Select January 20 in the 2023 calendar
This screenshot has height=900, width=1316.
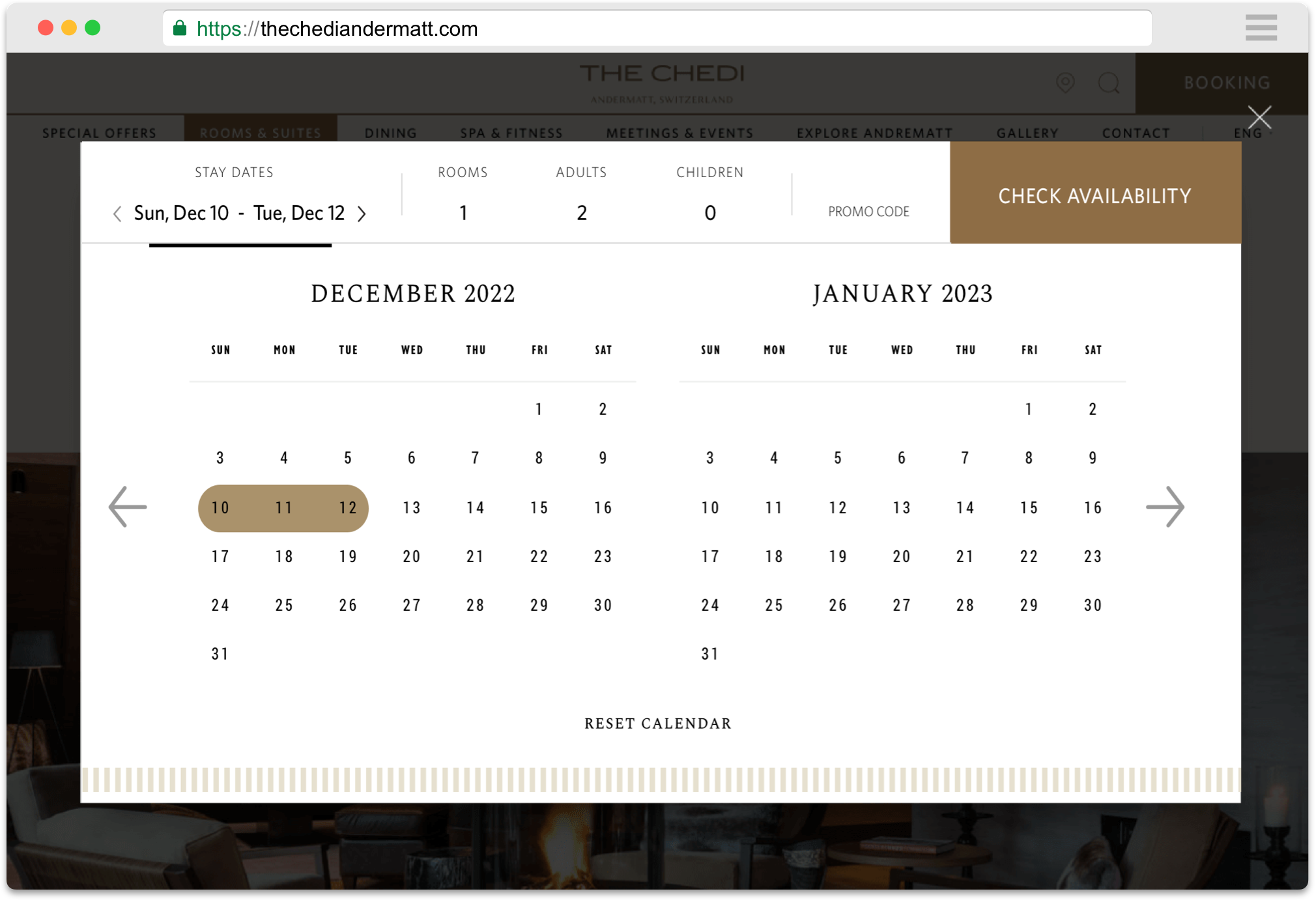point(901,556)
